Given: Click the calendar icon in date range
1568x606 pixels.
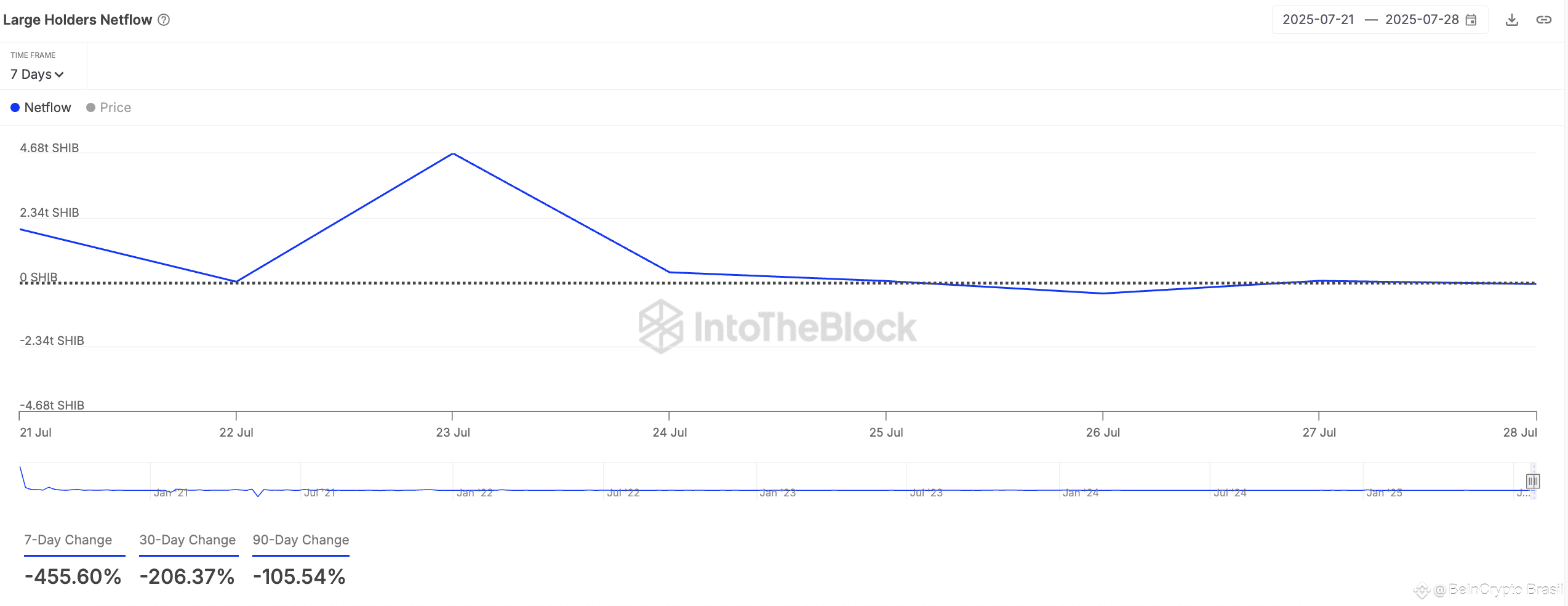Looking at the screenshot, I should [1471, 20].
